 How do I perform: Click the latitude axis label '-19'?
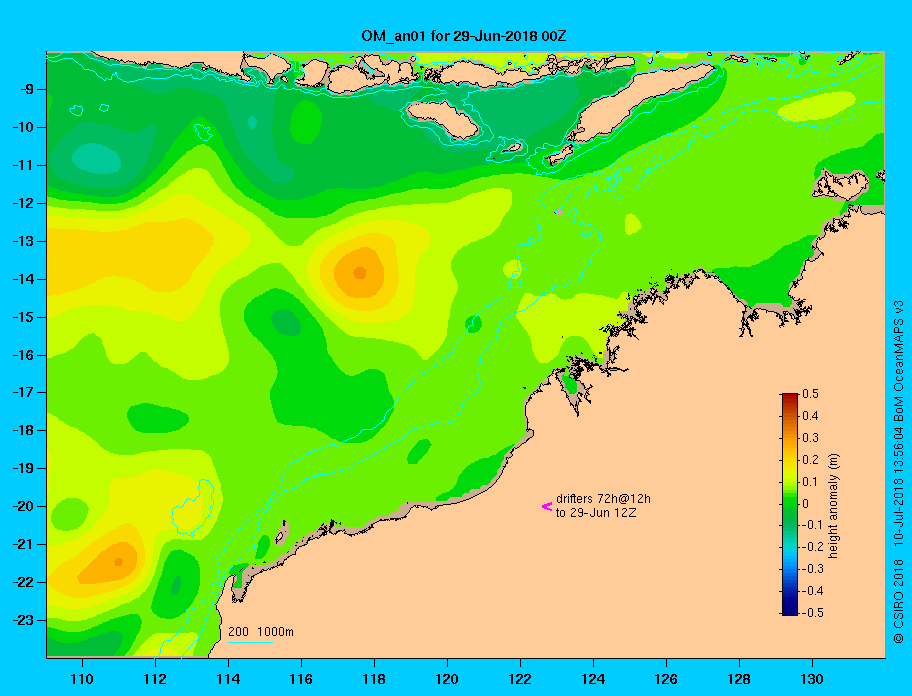coord(23,469)
